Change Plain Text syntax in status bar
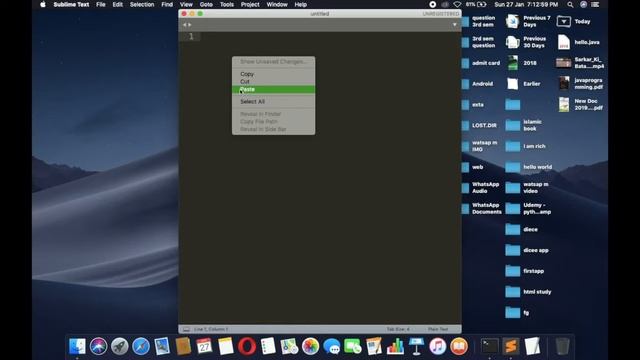 pyautogui.click(x=438, y=329)
